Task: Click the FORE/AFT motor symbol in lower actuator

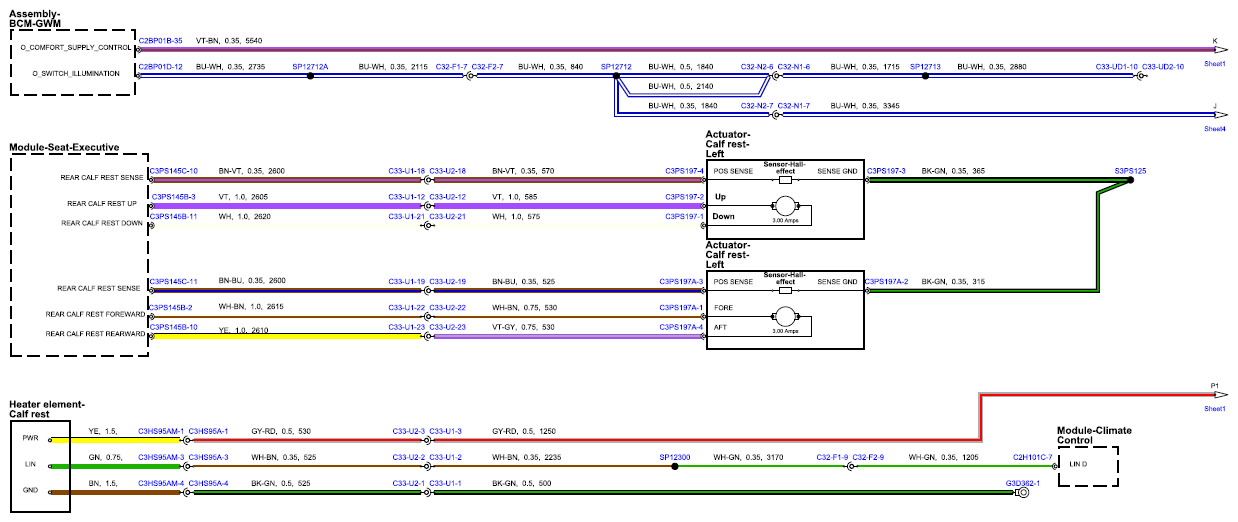Action: (x=785, y=315)
